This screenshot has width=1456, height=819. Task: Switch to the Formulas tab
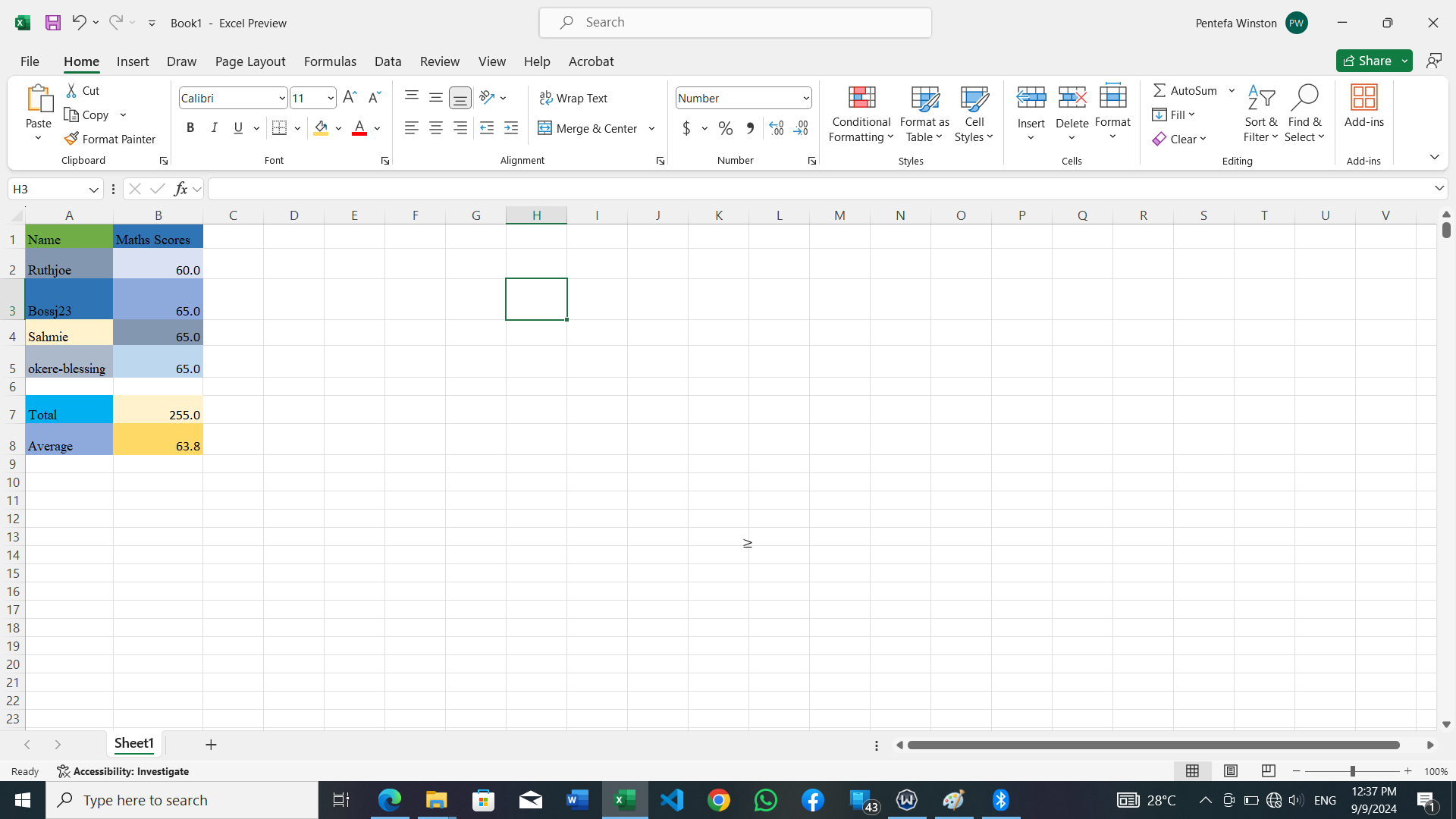click(330, 61)
